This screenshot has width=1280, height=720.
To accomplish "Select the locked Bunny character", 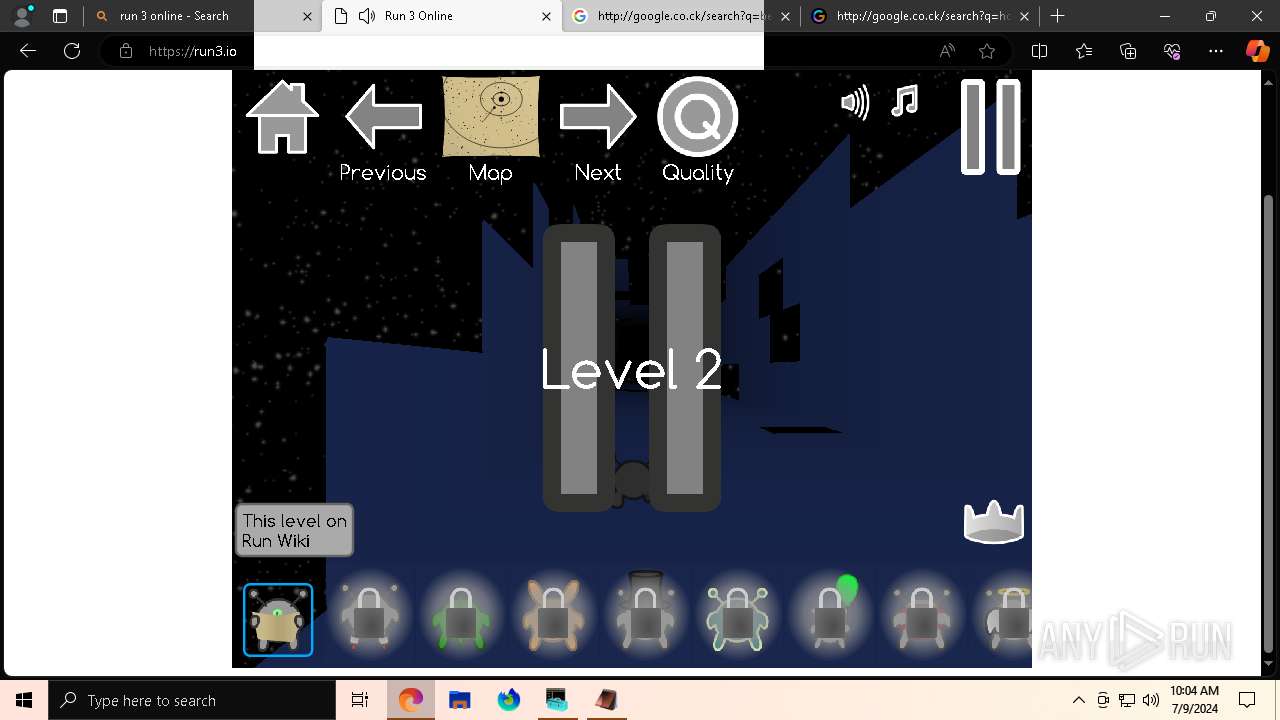I will coord(553,615).
